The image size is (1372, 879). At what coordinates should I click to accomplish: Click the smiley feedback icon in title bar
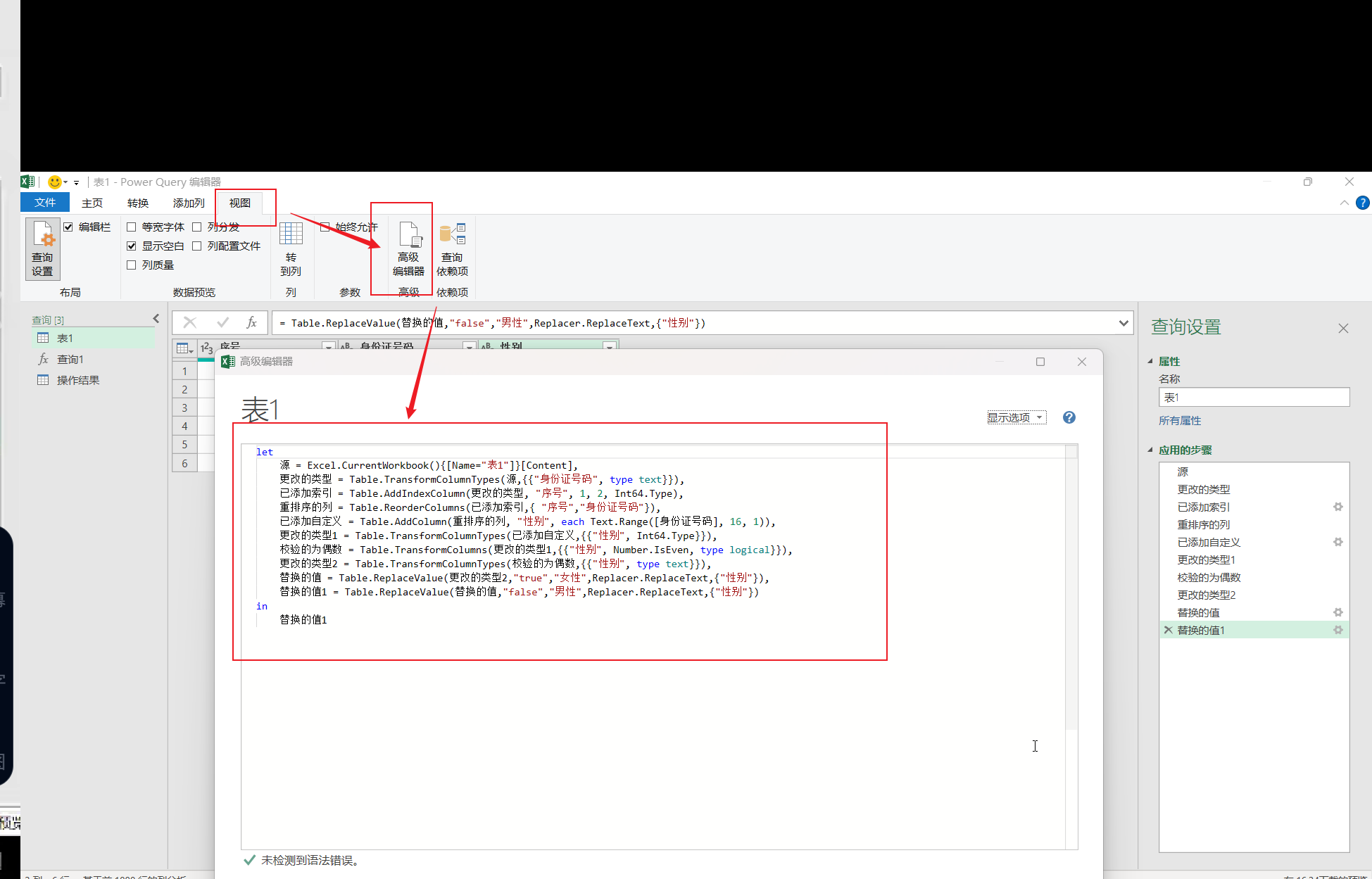tap(54, 182)
